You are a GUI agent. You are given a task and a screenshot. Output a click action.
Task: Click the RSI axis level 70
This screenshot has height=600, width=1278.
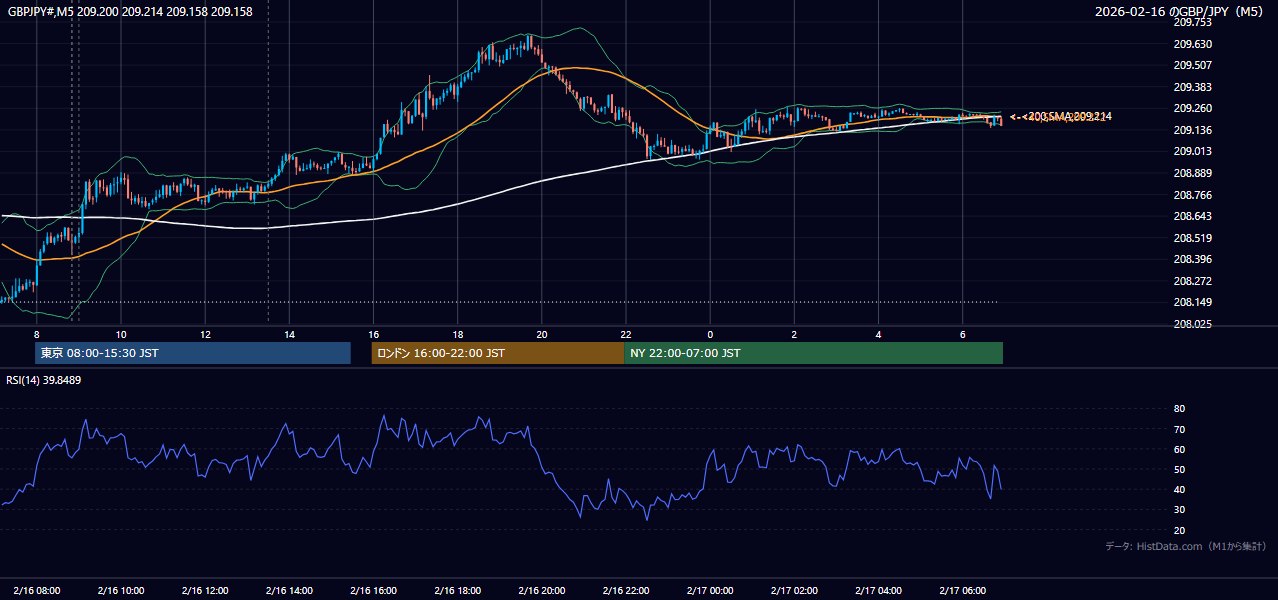[x=1179, y=429]
